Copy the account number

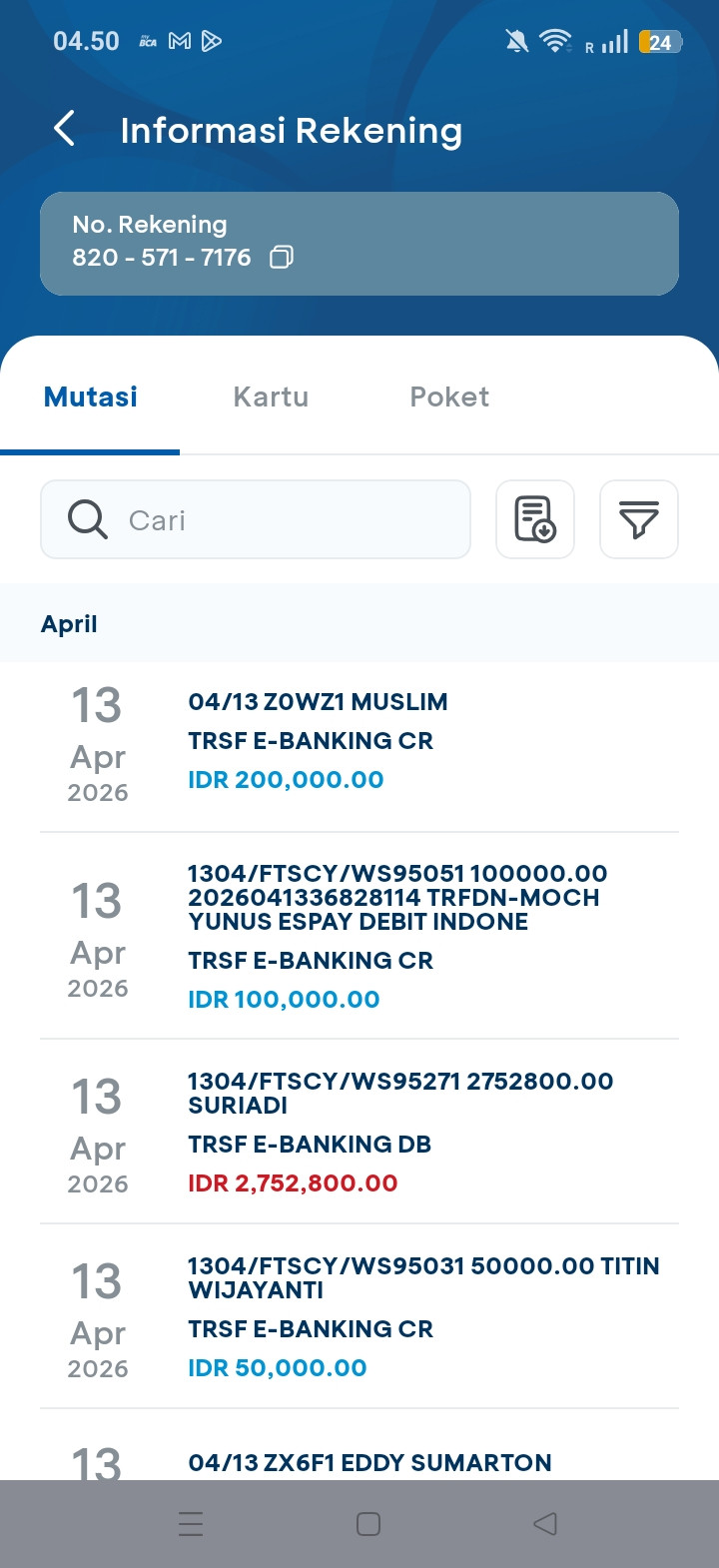coord(282,258)
